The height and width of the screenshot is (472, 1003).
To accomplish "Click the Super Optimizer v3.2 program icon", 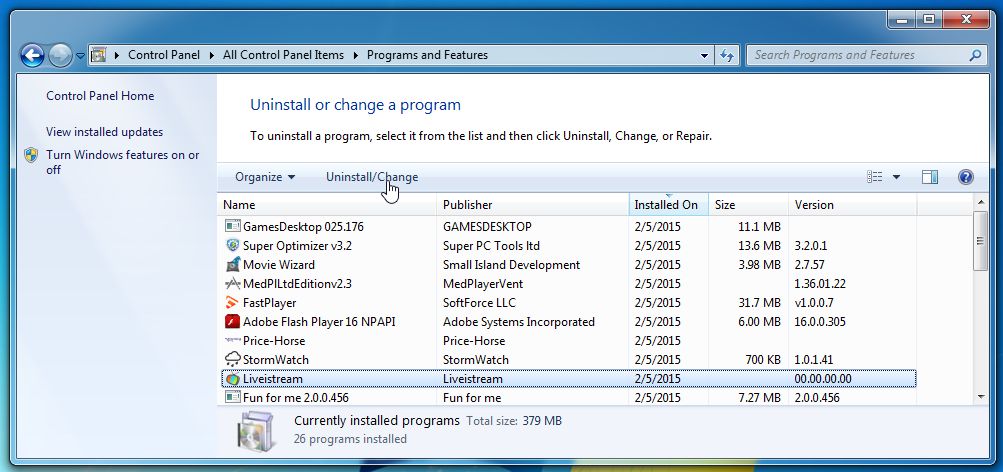I will pyautogui.click(x=233, y=246).
